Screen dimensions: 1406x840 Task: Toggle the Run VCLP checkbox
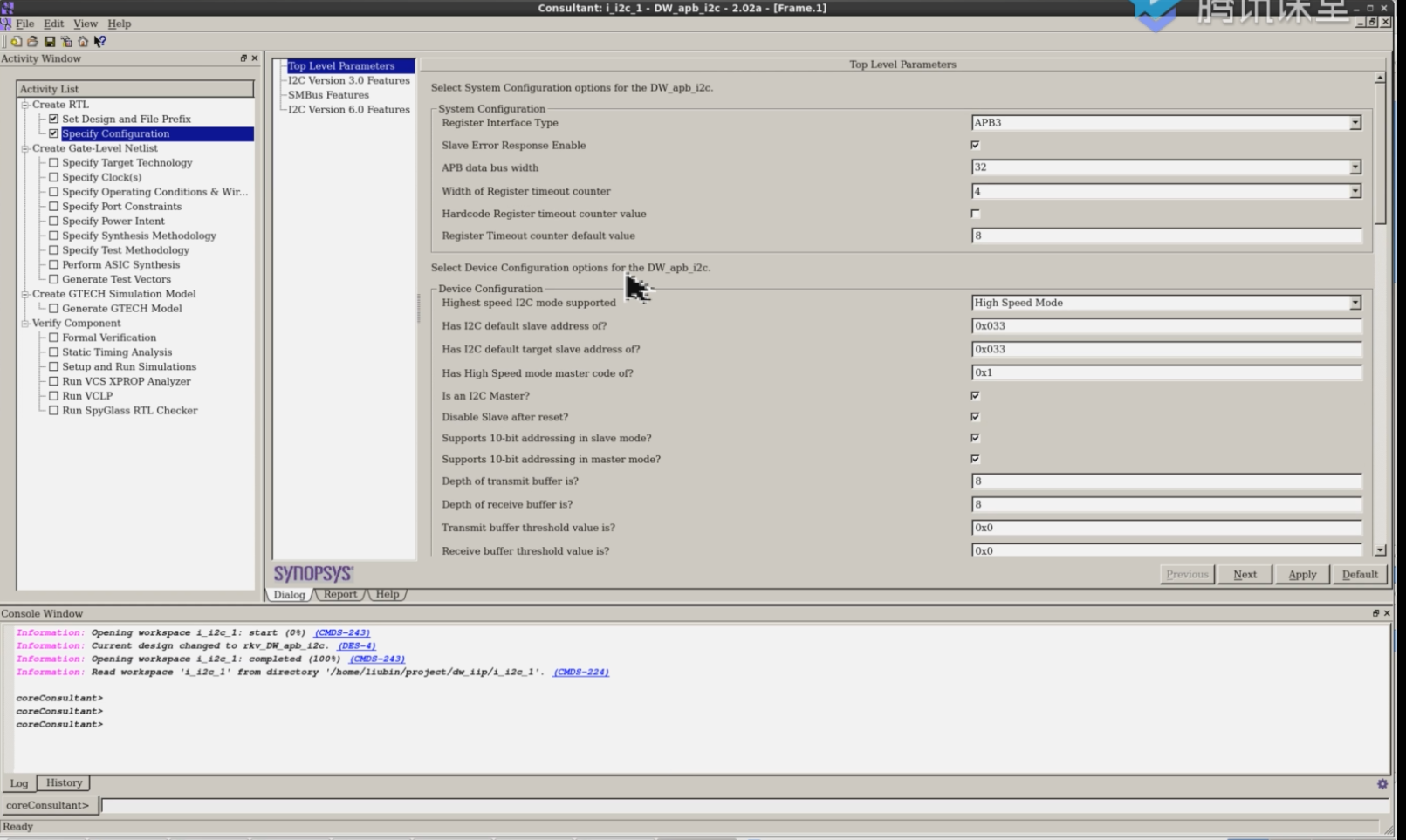tap(53, 395)
